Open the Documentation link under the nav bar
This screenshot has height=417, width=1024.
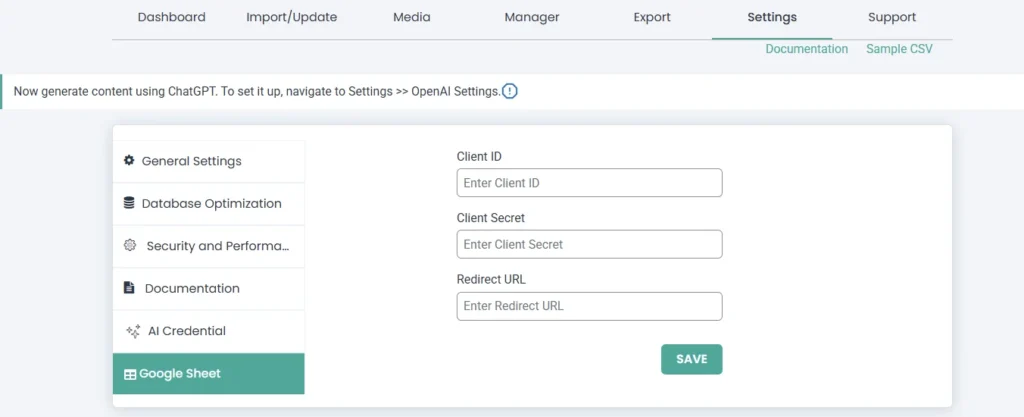(806, 49)
